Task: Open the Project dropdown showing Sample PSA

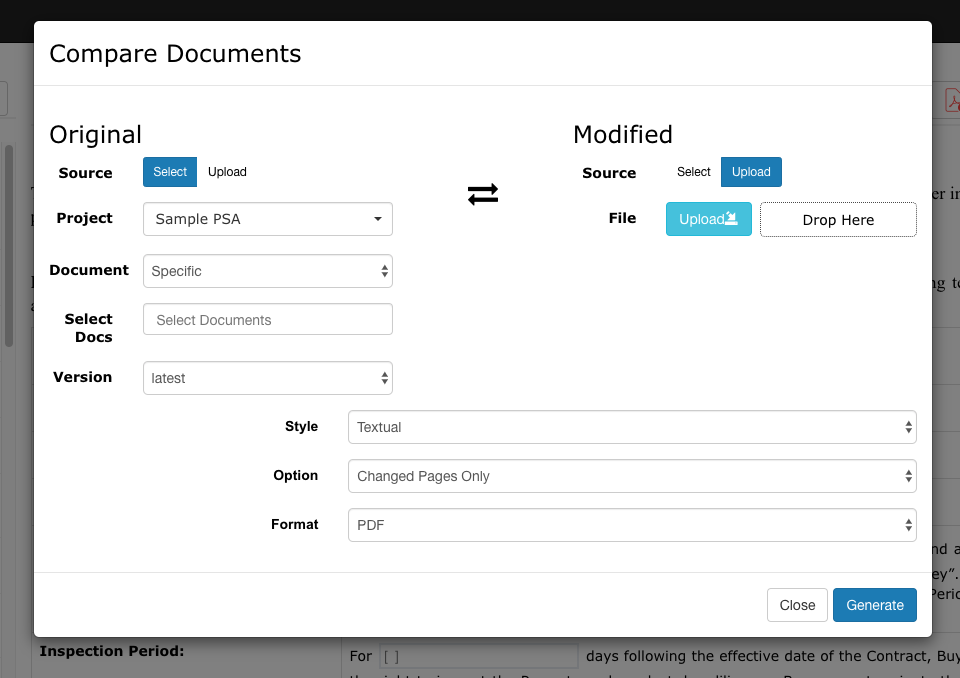Action: pyautogui.click(x=267, y=219)
